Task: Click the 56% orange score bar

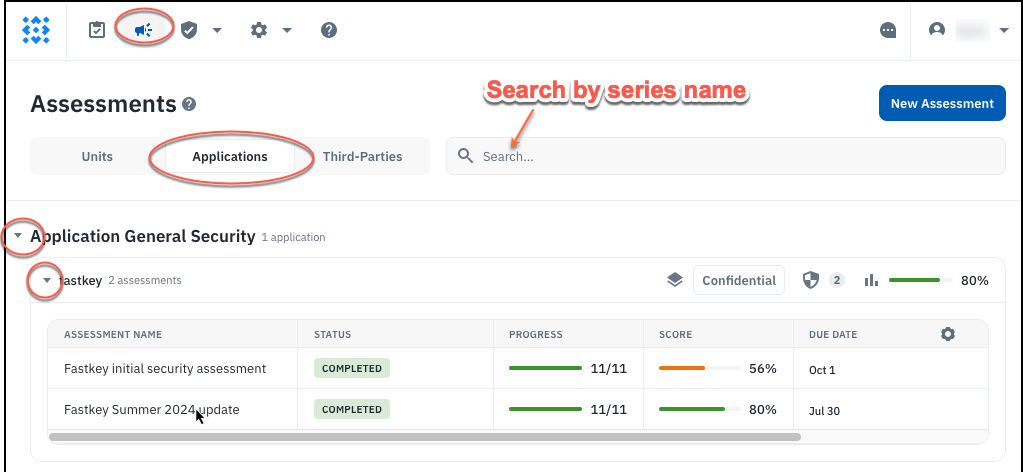Action: (x=699, y=368)
